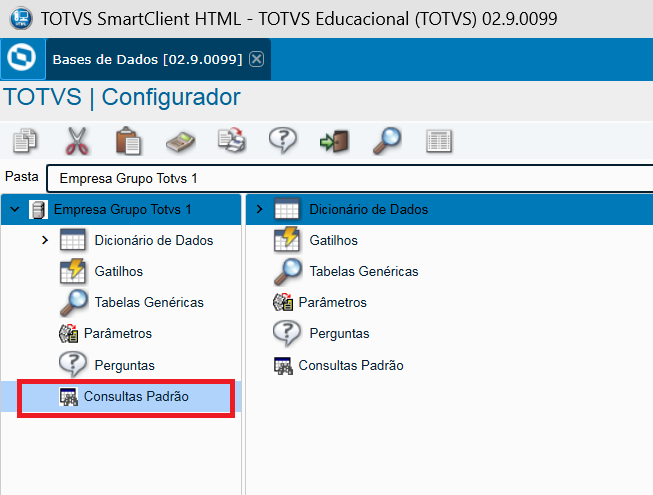Viewport: 653px width, 495px height.
Task: Click Dicionário de Dados table icon in left tree
Action: click(x=73, y=240)
